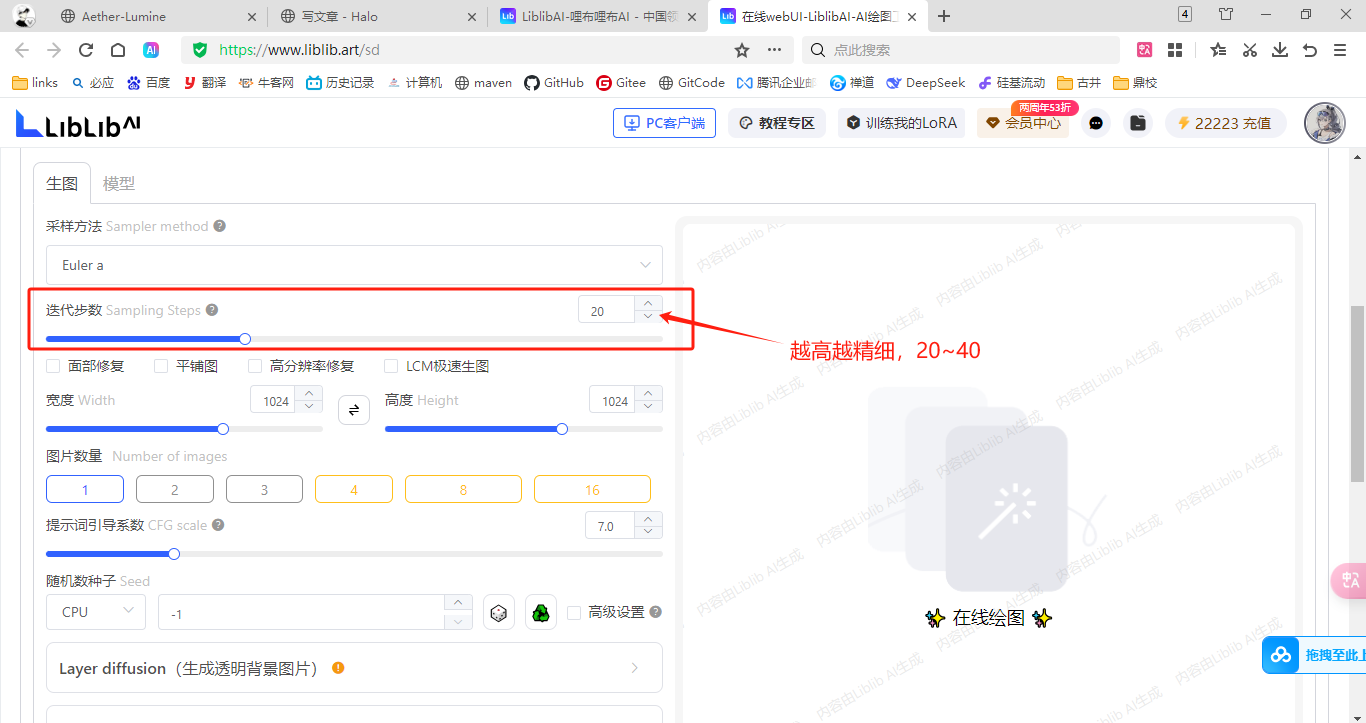Image resolution: width=1366 pixels, height=723 pixels.
Task: Bookmark page with the star icon
Action: pos(742,50)
